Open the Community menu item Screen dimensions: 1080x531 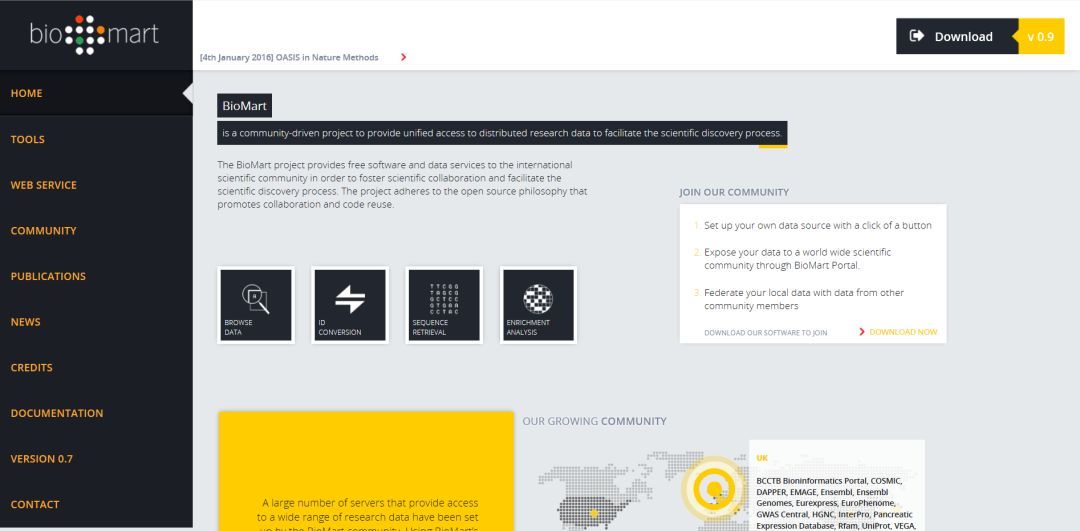[x=96, y=231]
